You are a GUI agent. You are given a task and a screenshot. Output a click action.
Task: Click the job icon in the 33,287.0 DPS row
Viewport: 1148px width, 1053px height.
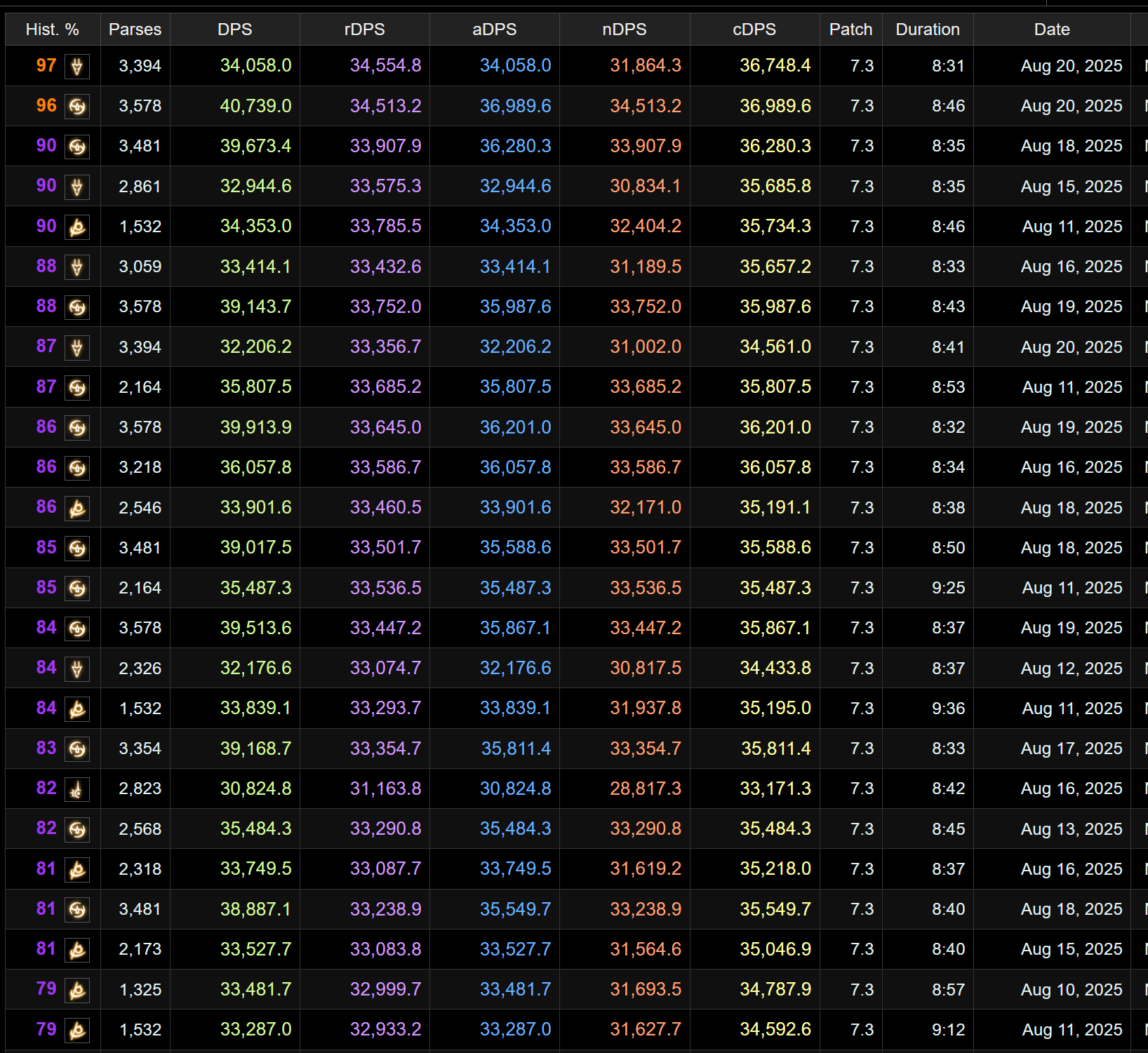click(77, 1031)
